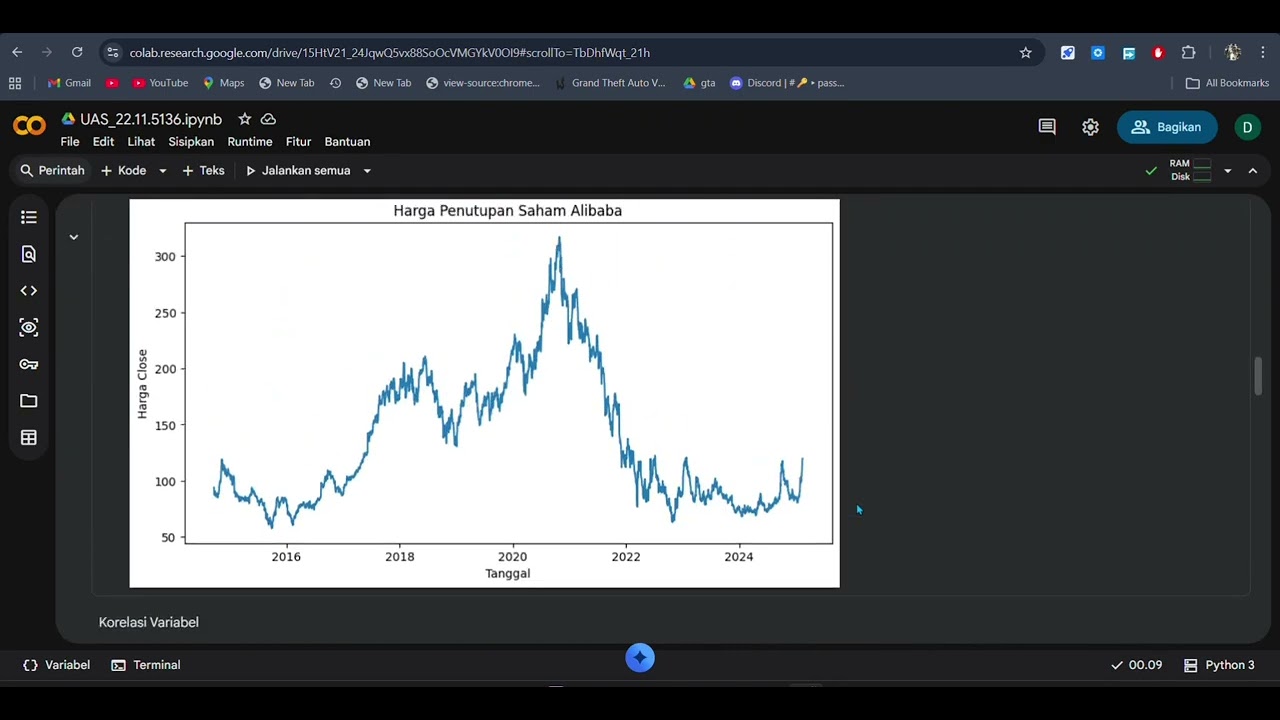Click the notebook vertical scrollbar thumb
Image resolution: width=1280 pixels, height=720 pixels.
coord(1258,376)
